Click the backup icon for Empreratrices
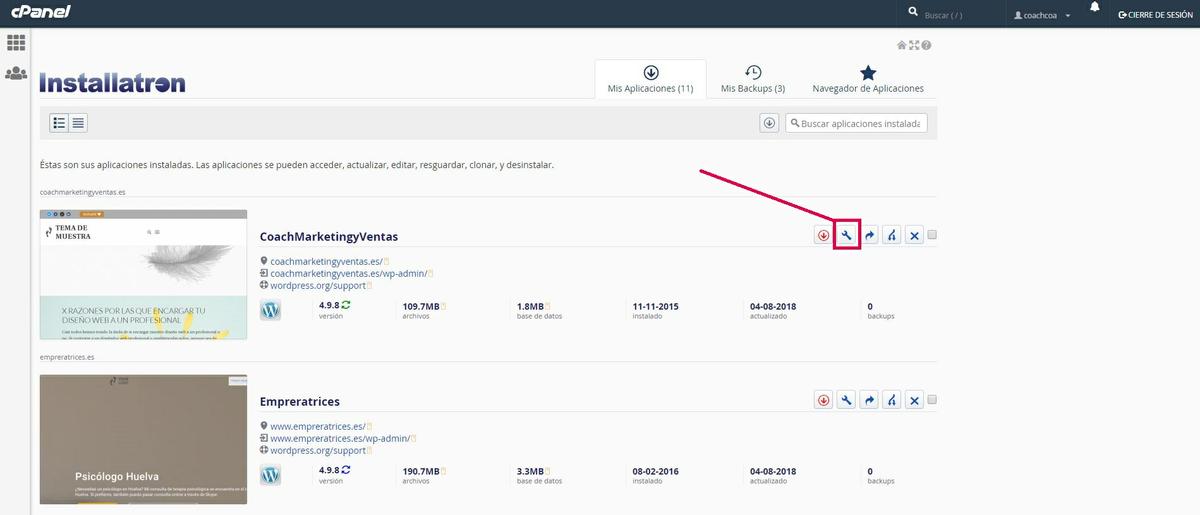 click(823, 400)
